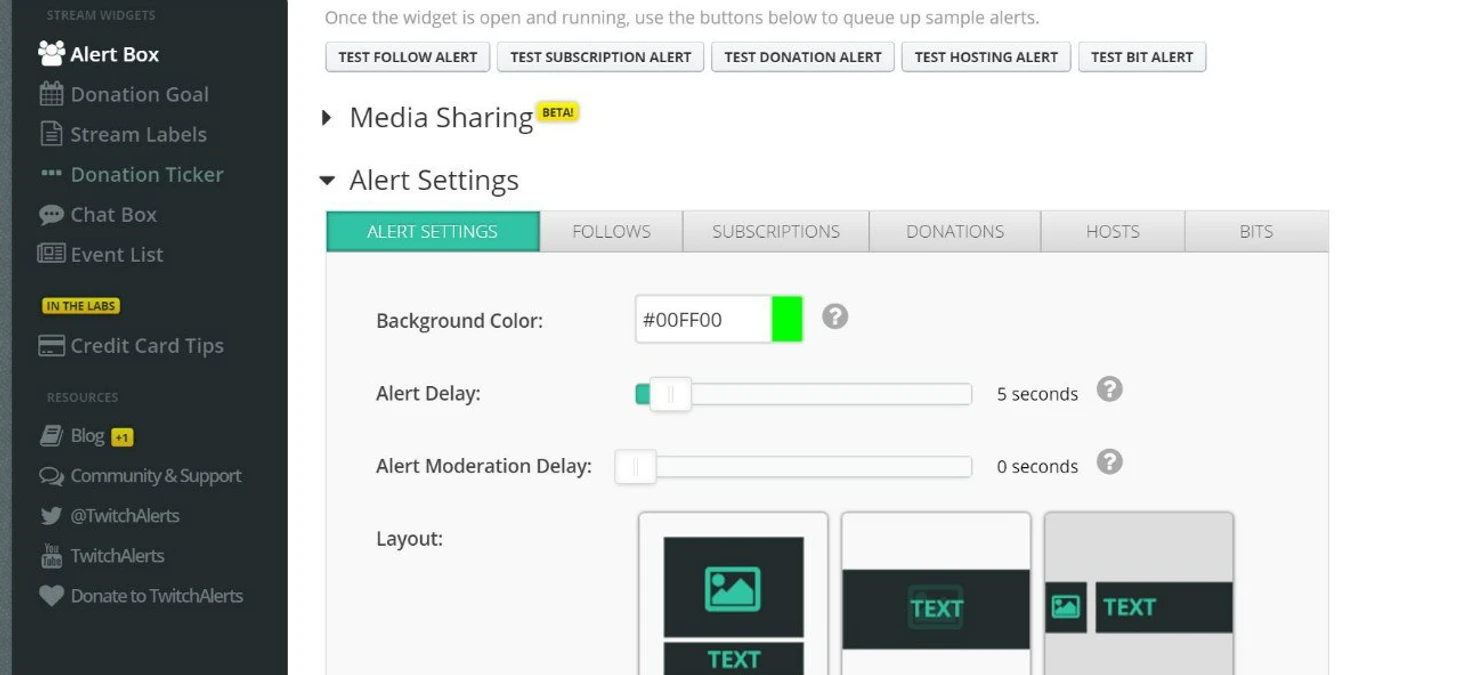Open Chat Box widget
Screen dimensions: 1460x675
pos(113,214)
